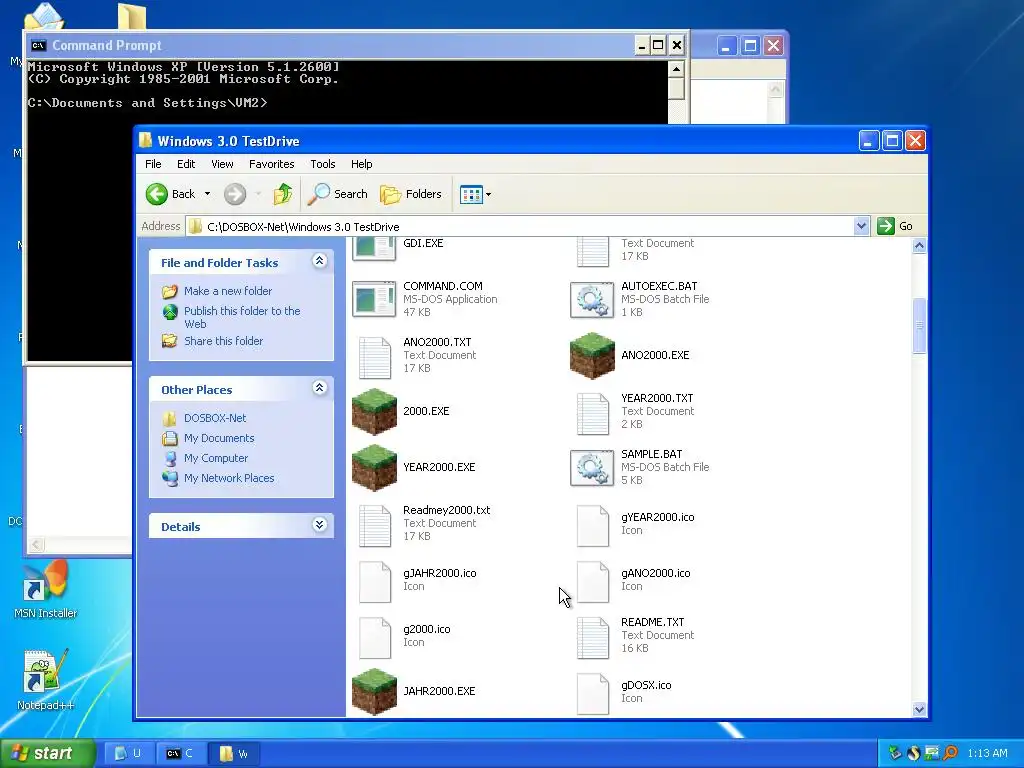Open My Documents from Other Places
The height and width of the screenshot is (768, 1024).
point(219,438)
